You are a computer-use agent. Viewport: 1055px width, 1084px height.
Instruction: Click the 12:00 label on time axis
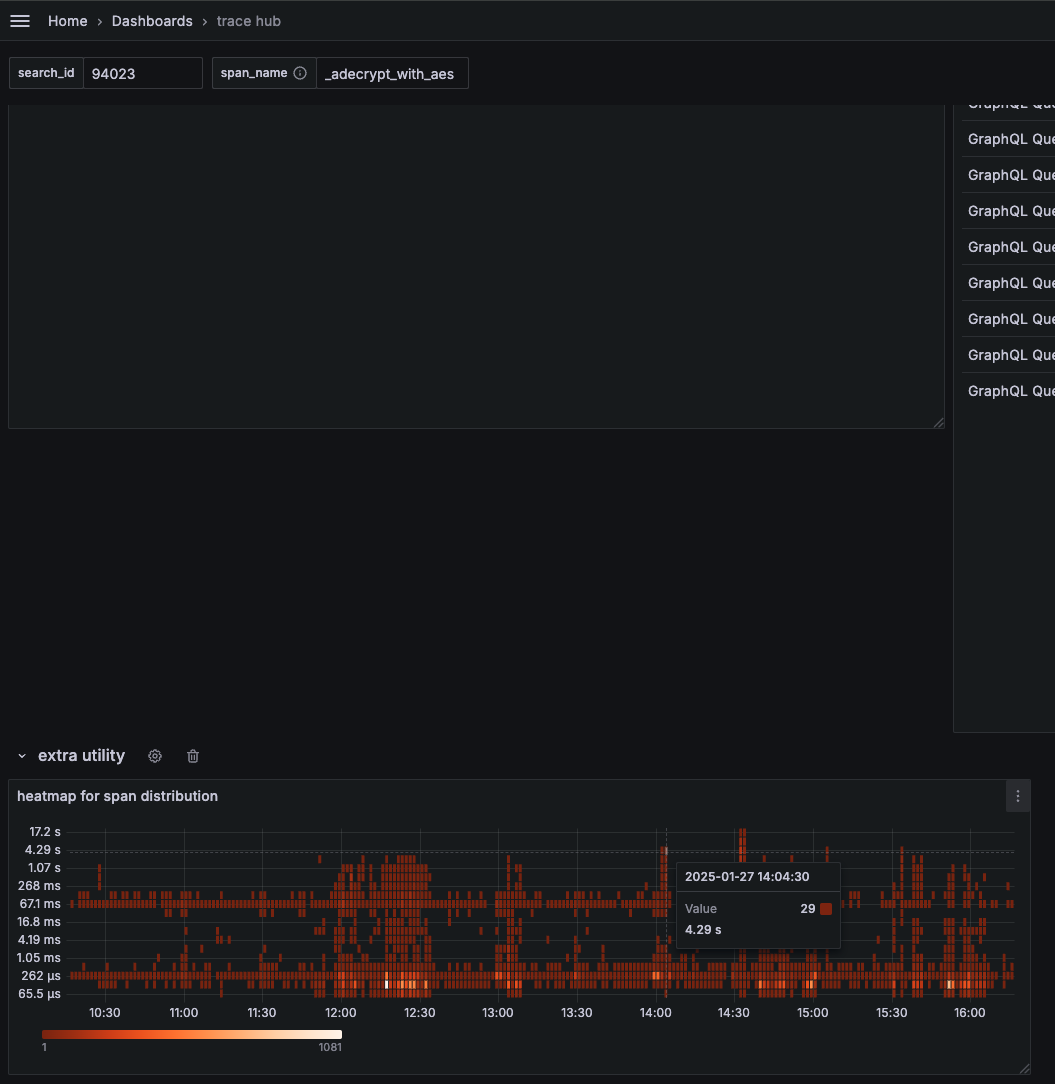(x=340, y=1012)
